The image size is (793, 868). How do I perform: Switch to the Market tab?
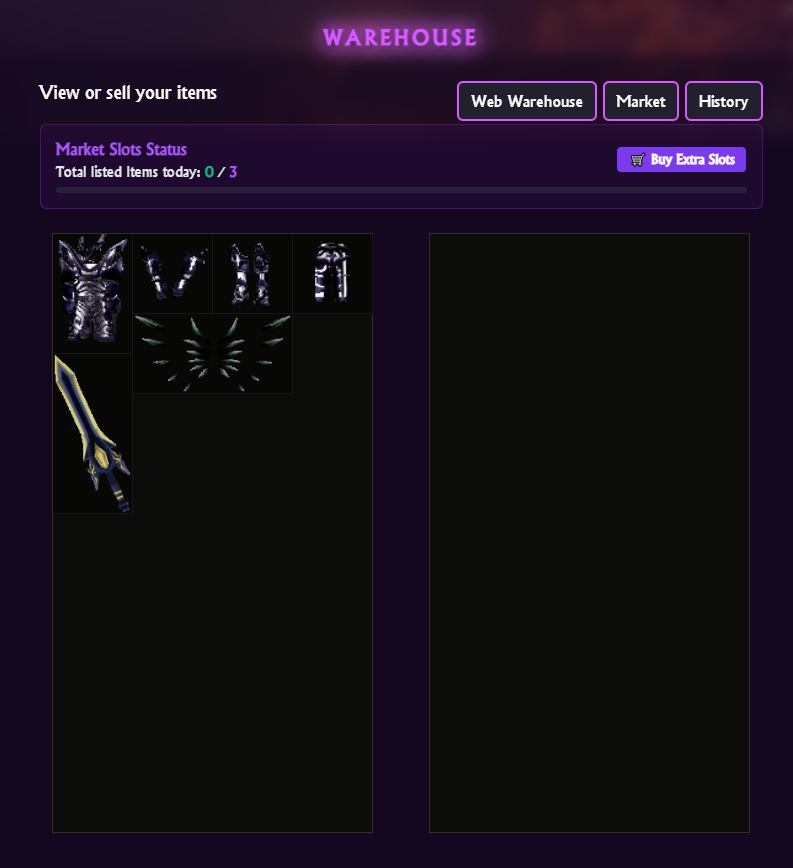(641, 101)
